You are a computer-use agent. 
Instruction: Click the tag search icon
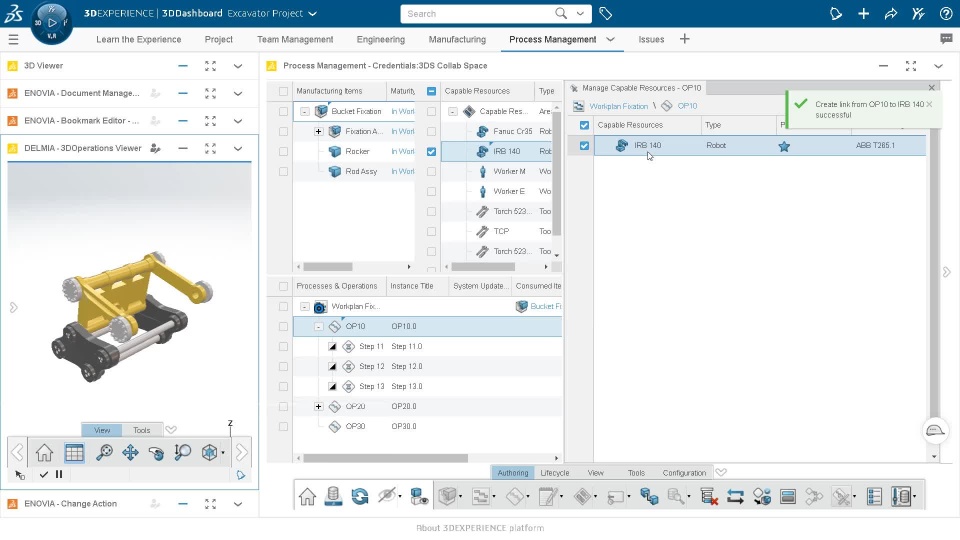pos(606,13)
